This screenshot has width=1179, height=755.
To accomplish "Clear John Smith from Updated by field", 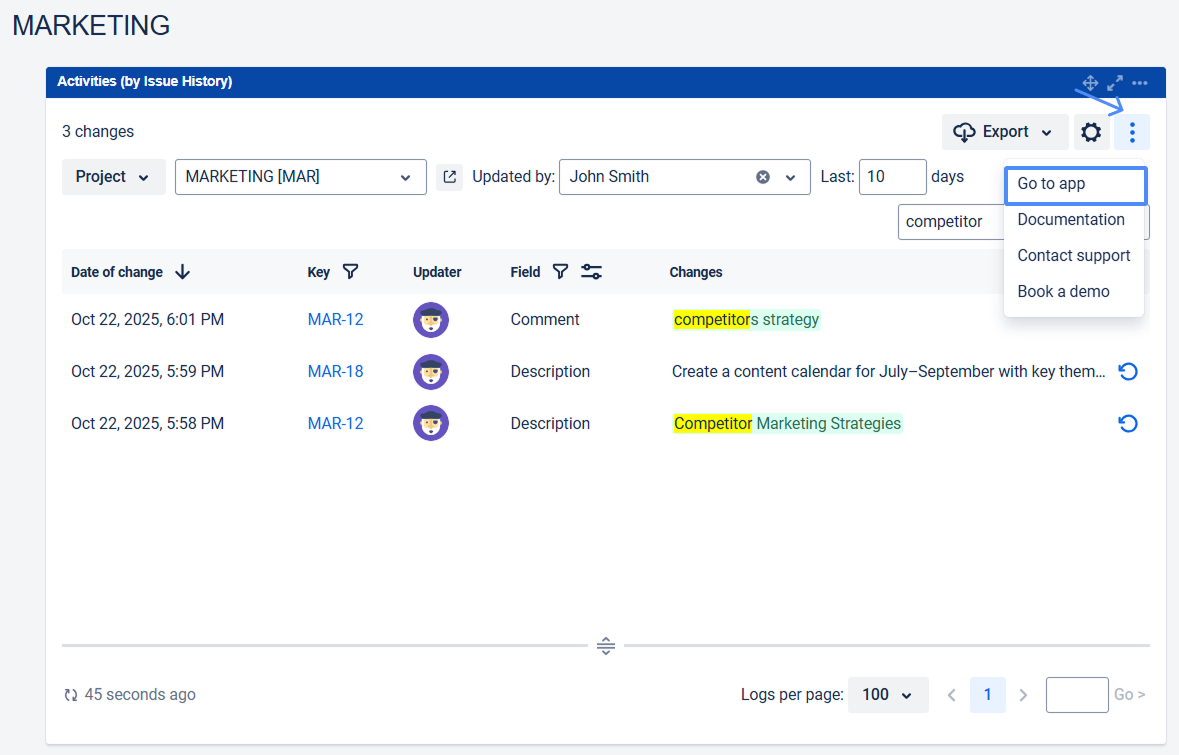I will (763, 177).
